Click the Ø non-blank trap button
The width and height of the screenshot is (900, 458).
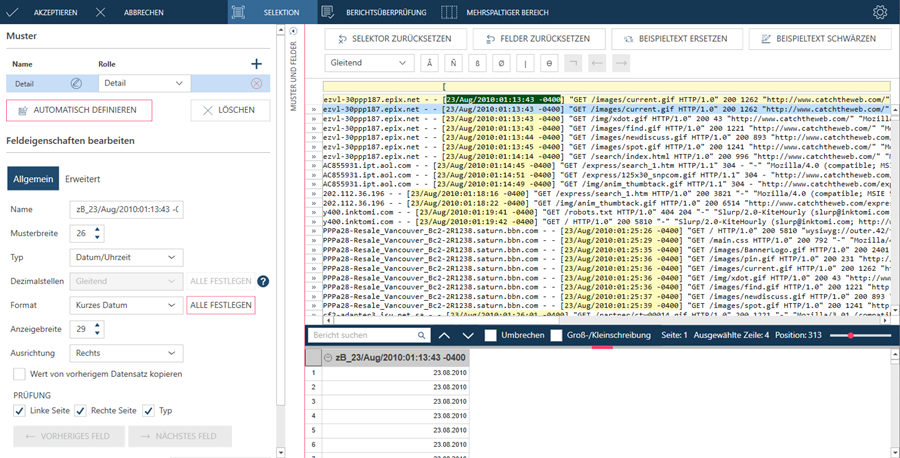click(501, 63)
